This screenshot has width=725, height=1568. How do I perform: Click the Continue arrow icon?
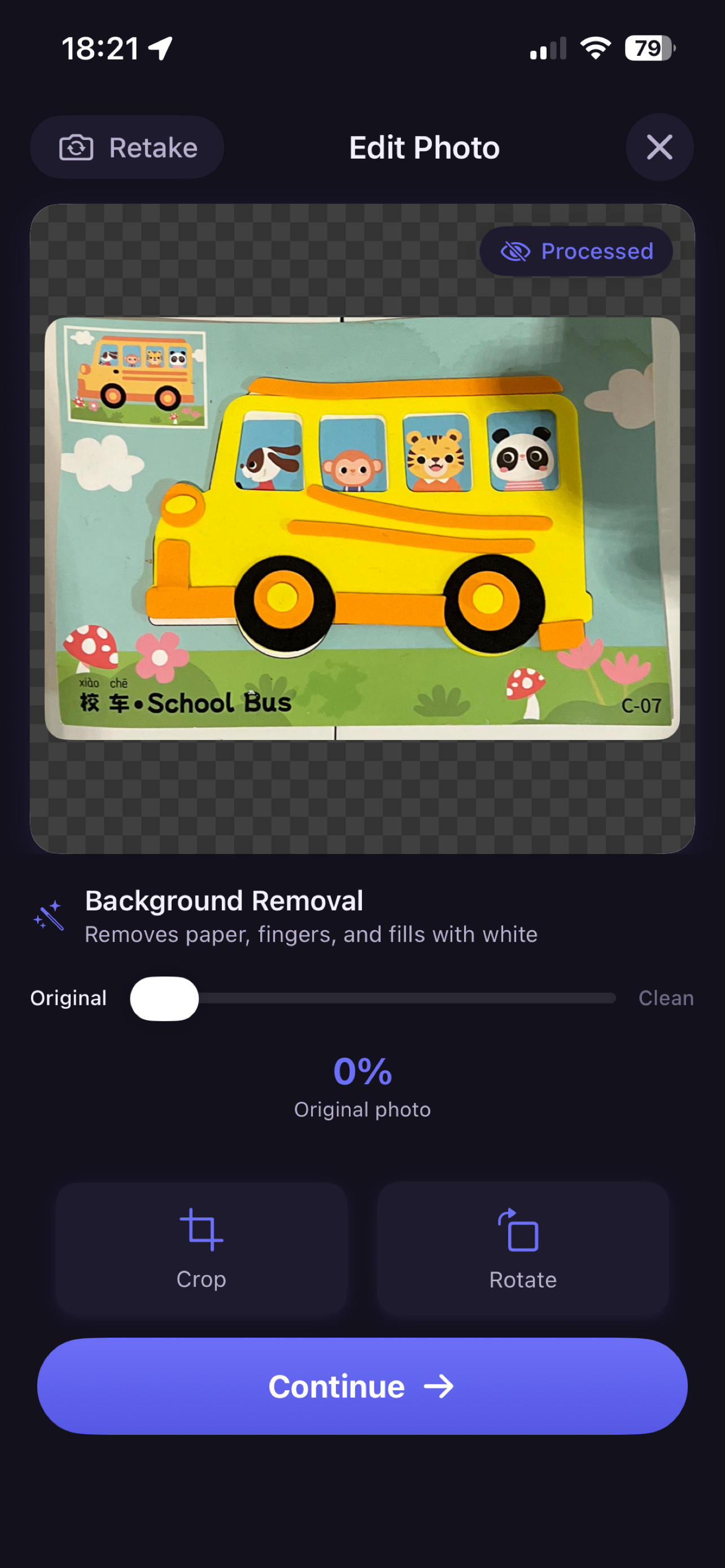click(x=439, y=1387)
